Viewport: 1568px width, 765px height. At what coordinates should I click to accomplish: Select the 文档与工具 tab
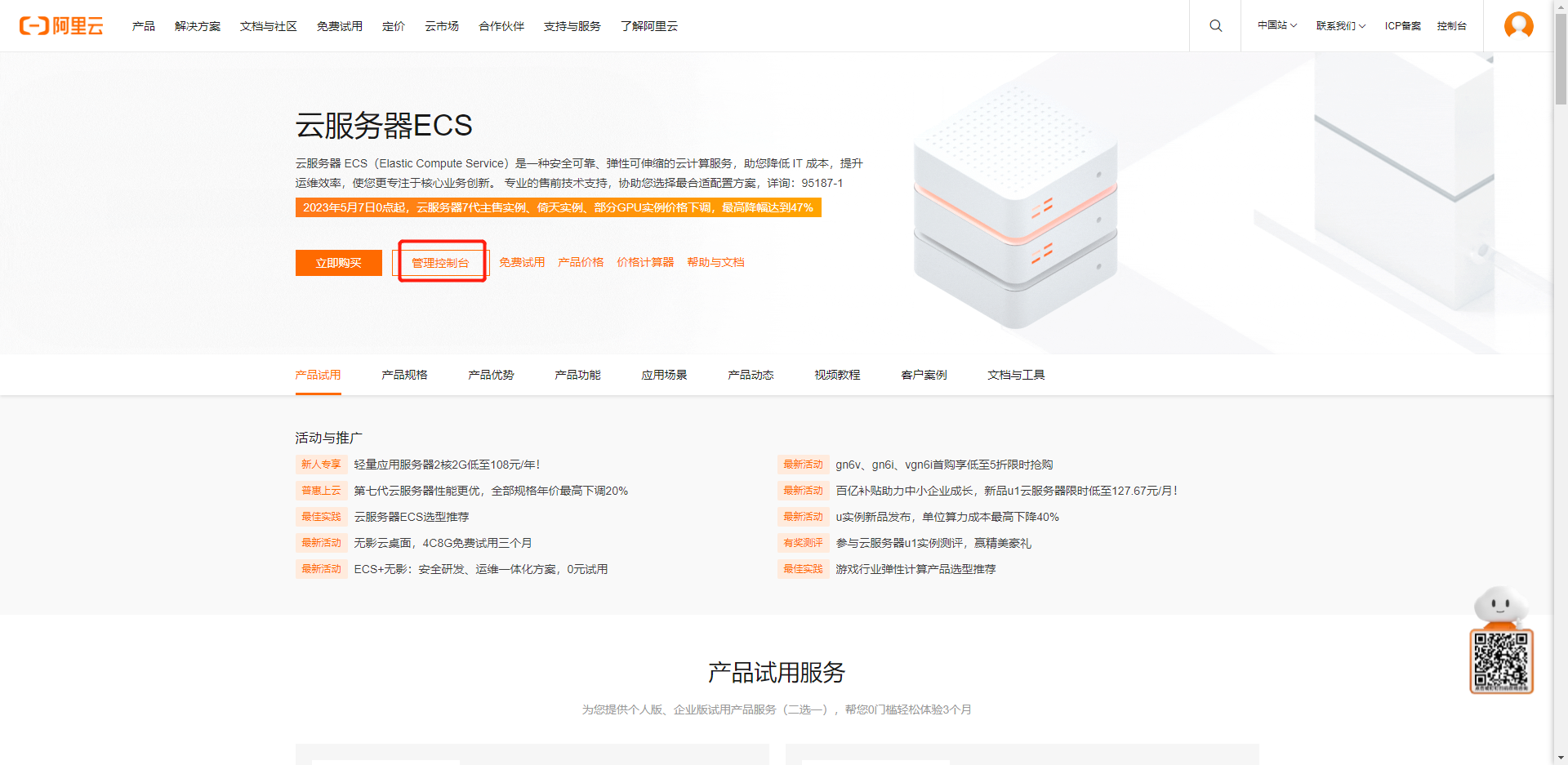[1017, 375]
